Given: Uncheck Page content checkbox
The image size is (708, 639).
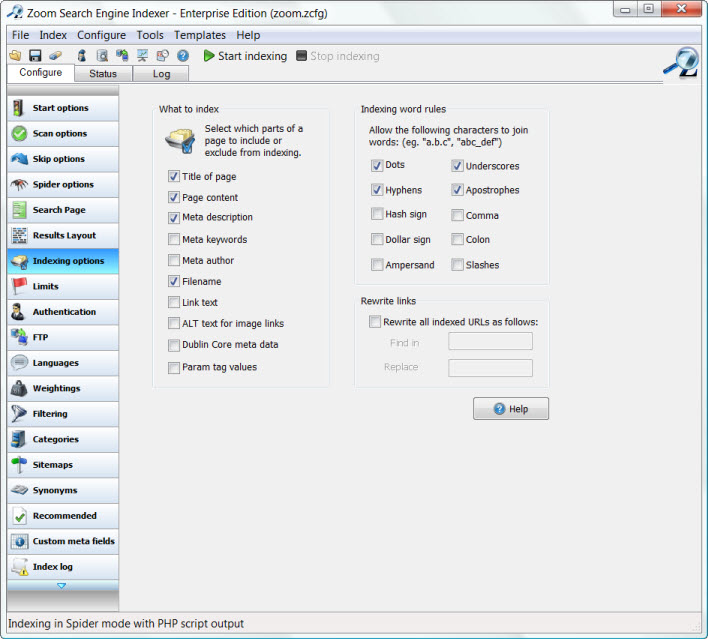Looking at the screenshot, I should 174,197.
